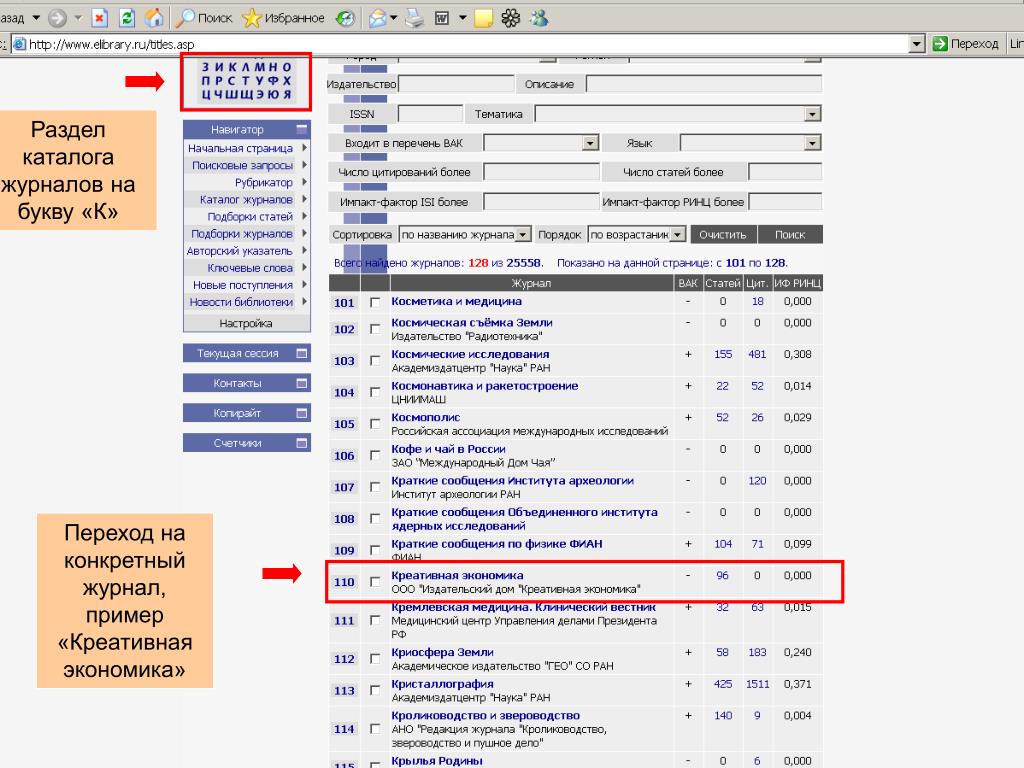Click the flower-shaped toolbar icon
The height and width of the screenshot is (768, 1024).
pyautogui.click(x=511, y=18)
